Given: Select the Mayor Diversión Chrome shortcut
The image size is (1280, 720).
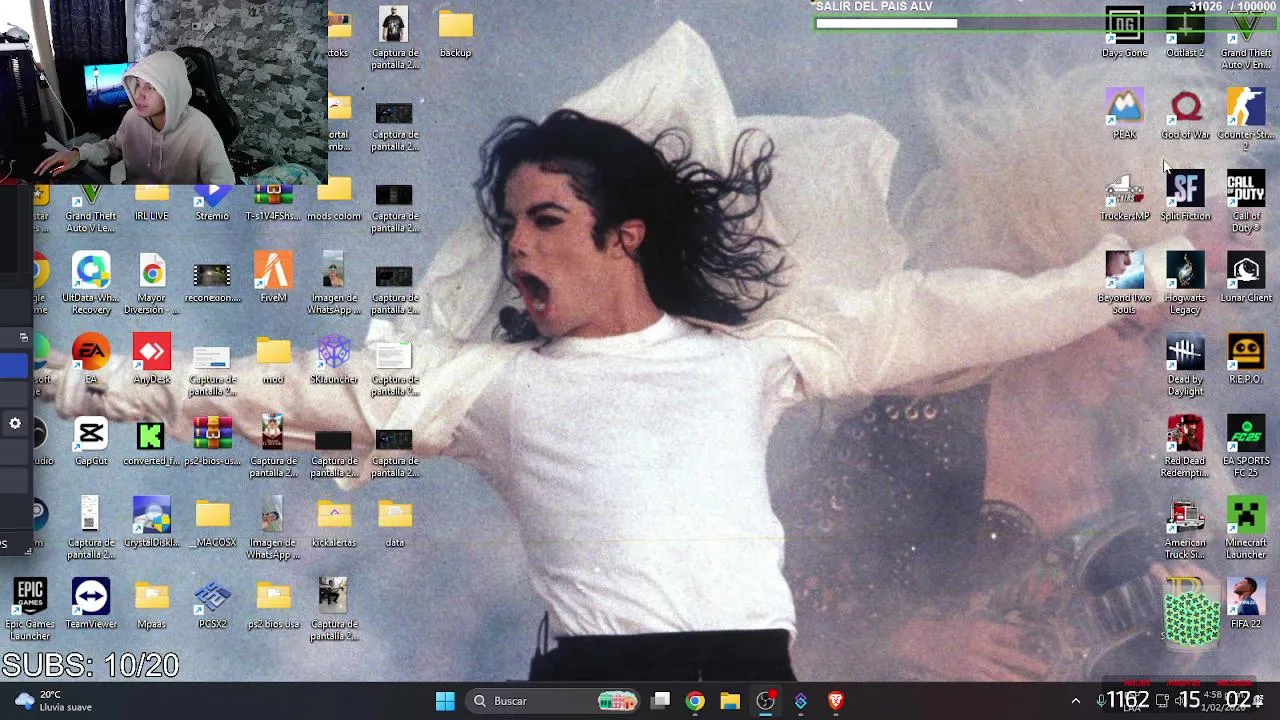Looking at the screenshot, I should click(152, 284).
